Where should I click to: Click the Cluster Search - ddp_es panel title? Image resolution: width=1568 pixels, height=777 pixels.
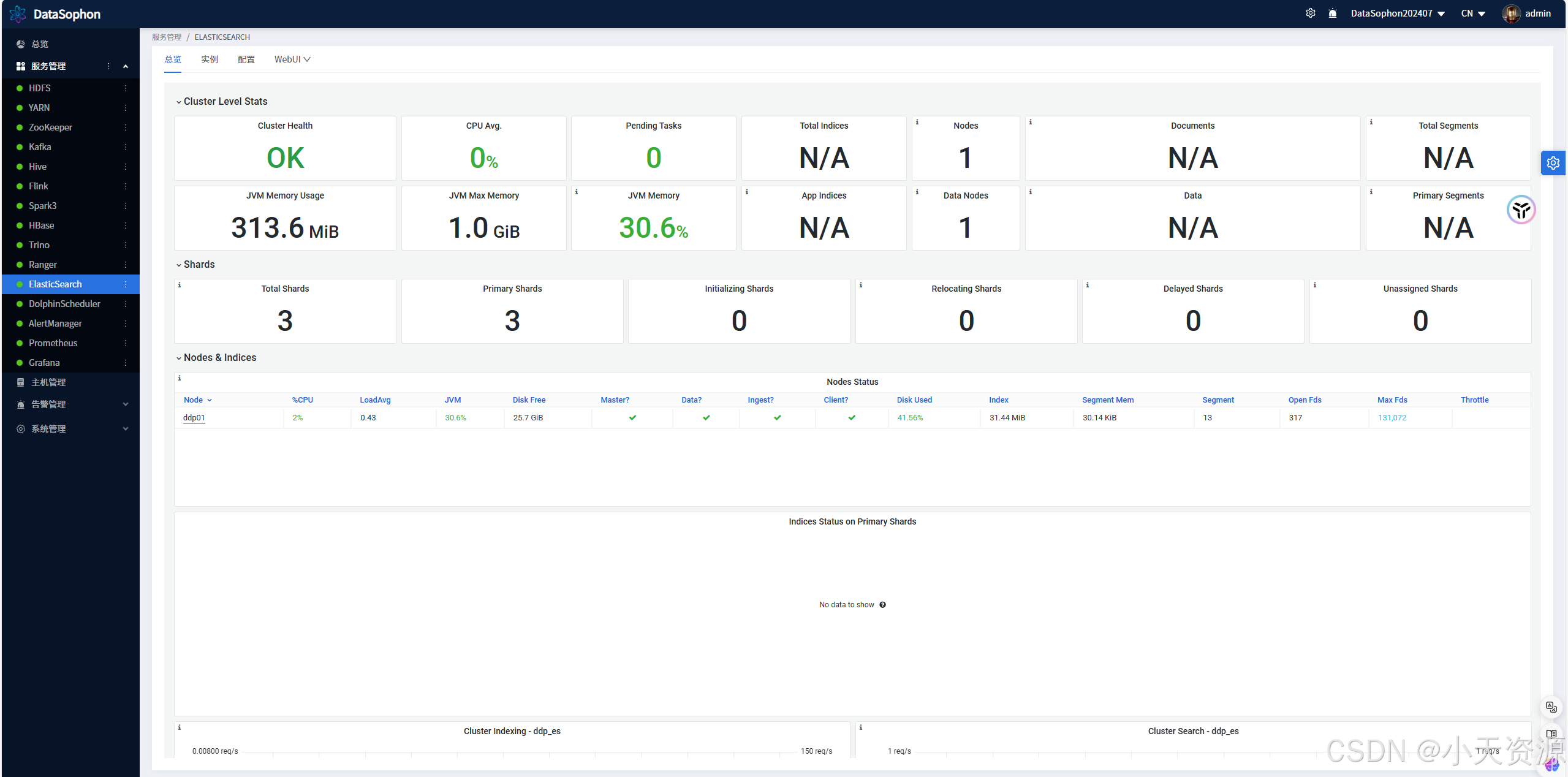click(x=1193, y=731)
